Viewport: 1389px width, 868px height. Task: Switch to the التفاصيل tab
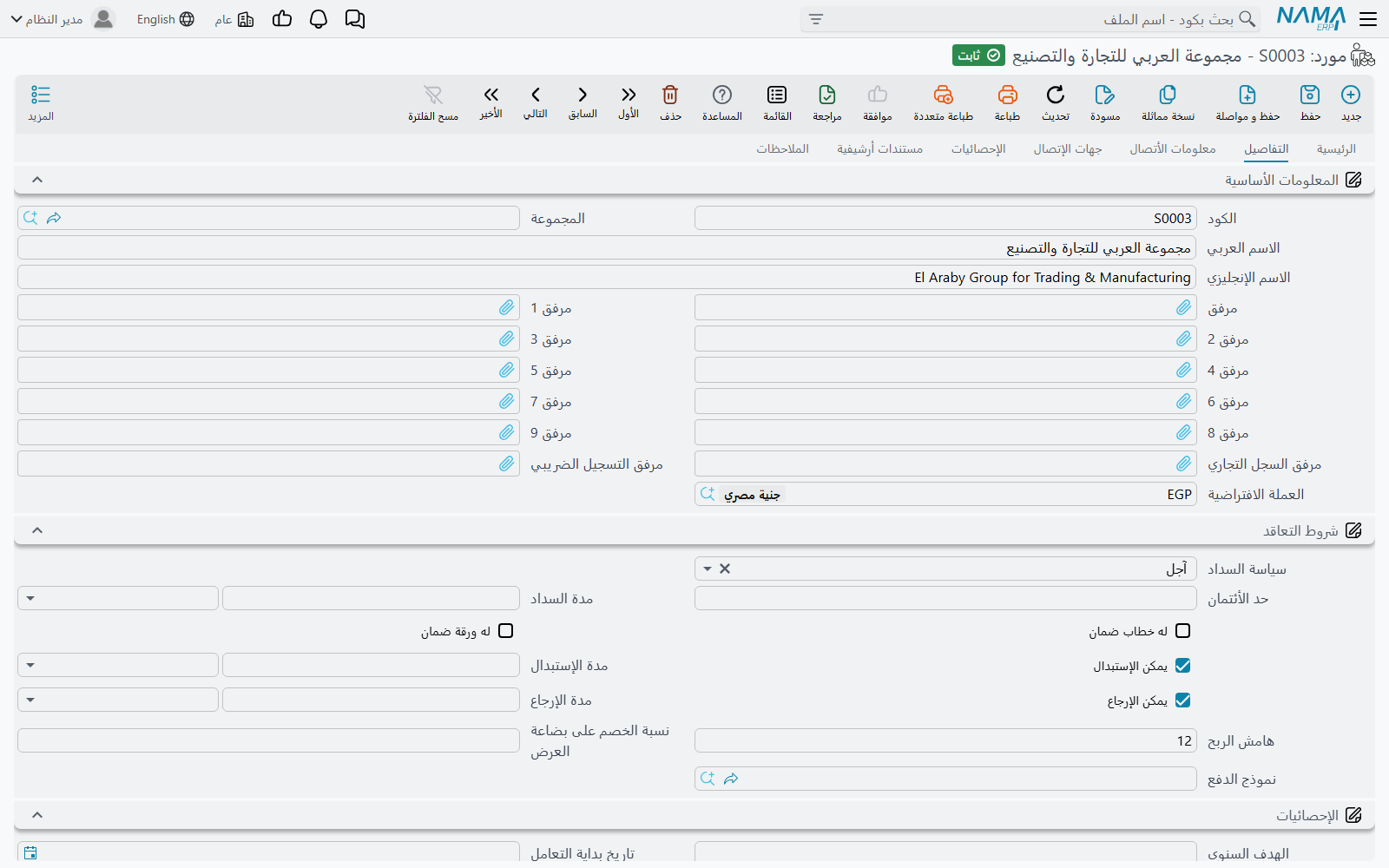coord(1266,148)
